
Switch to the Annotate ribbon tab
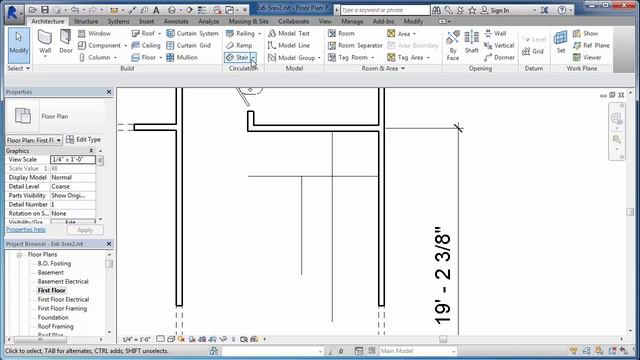coord(176,21)
